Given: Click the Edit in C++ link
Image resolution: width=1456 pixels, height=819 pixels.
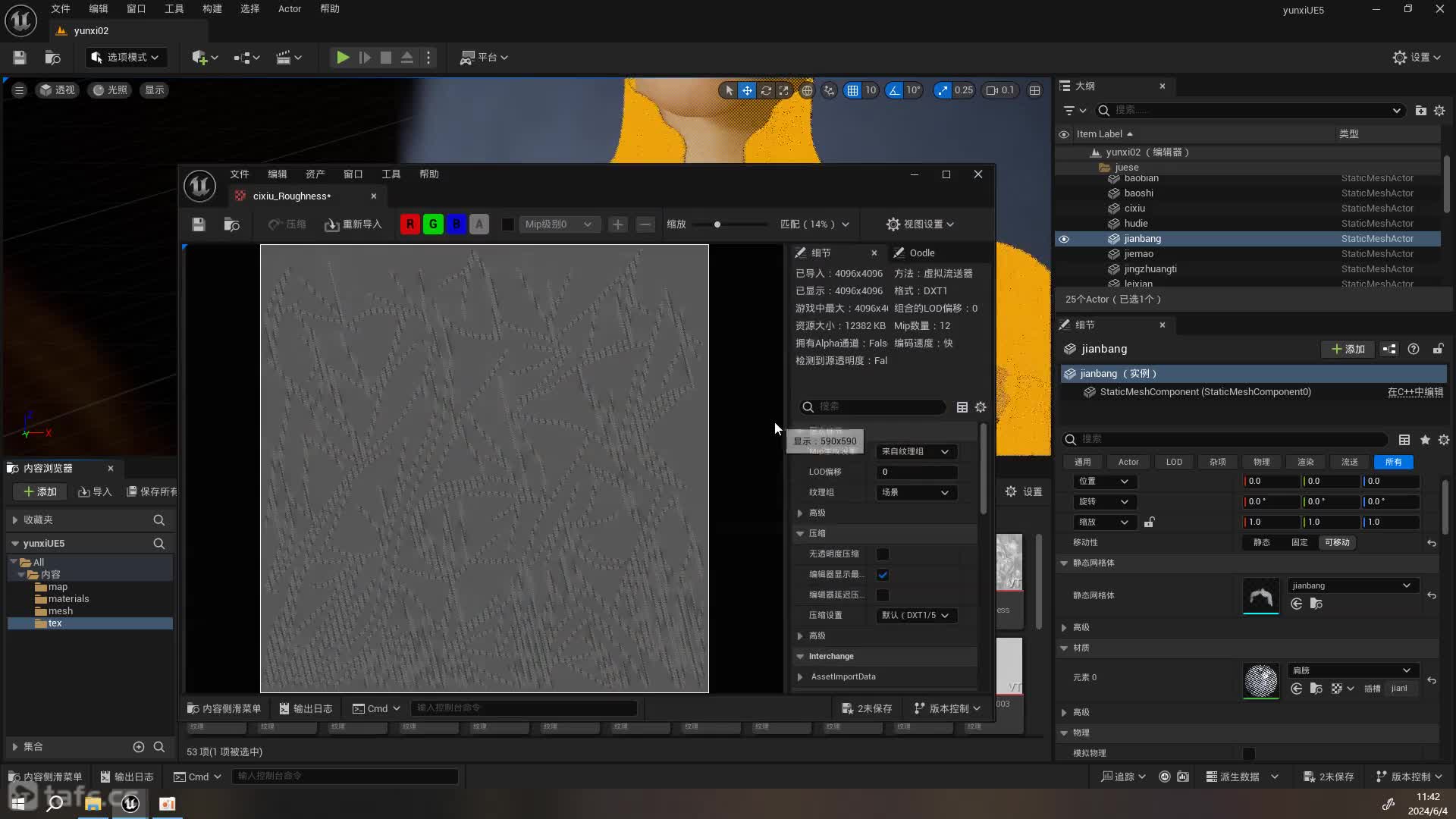Looking at the screenshot, I should pos(1415,392).
